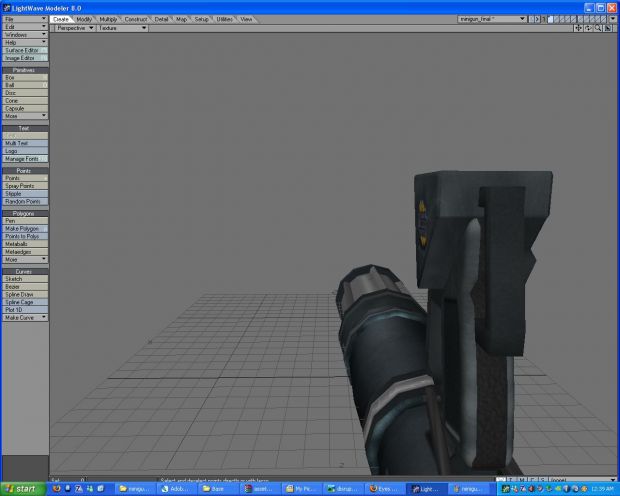Switch to the Construct tab
620x496 pixels.
click(136, 19)
